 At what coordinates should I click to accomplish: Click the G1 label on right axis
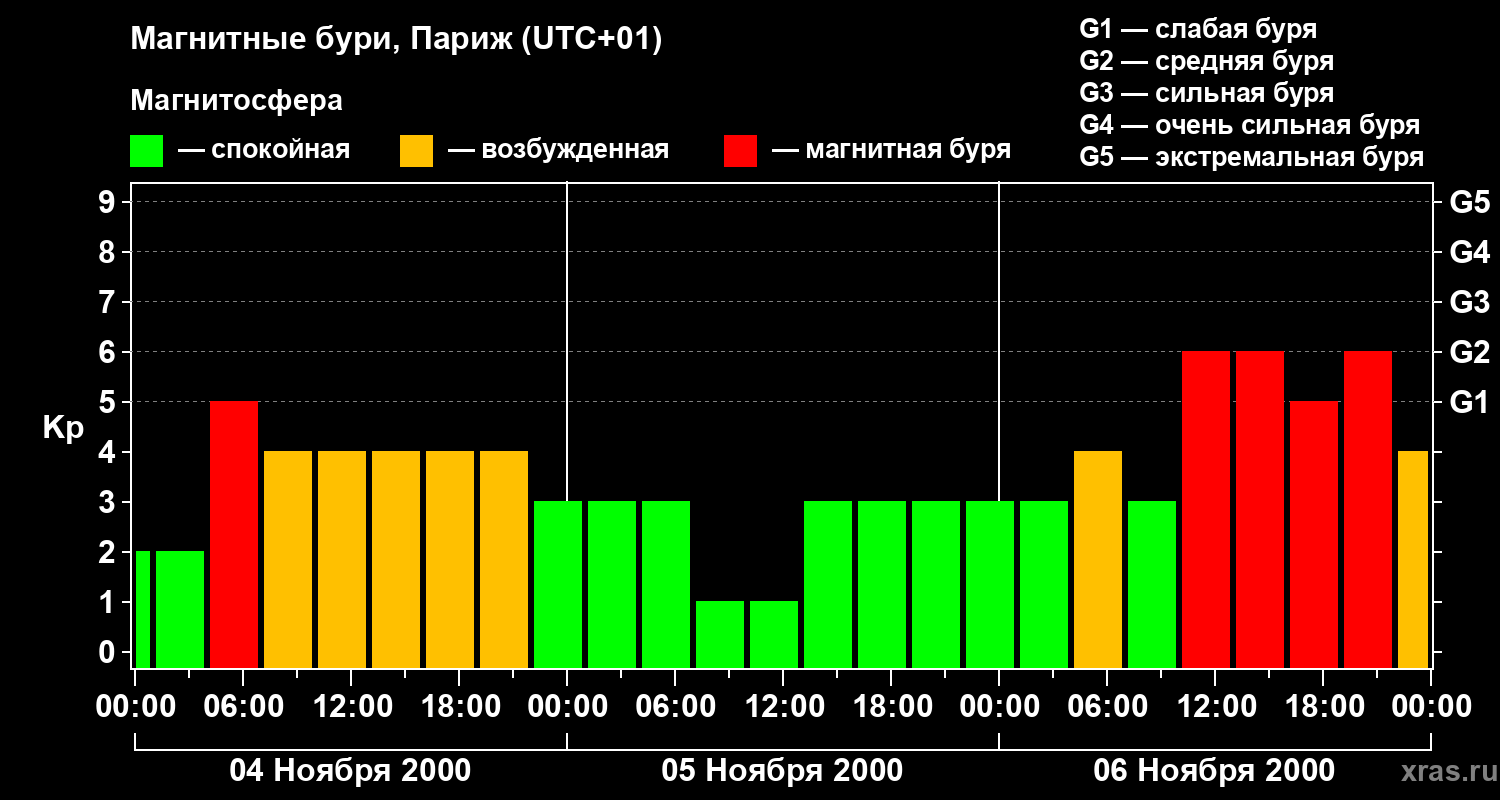tap(1469, 402)
